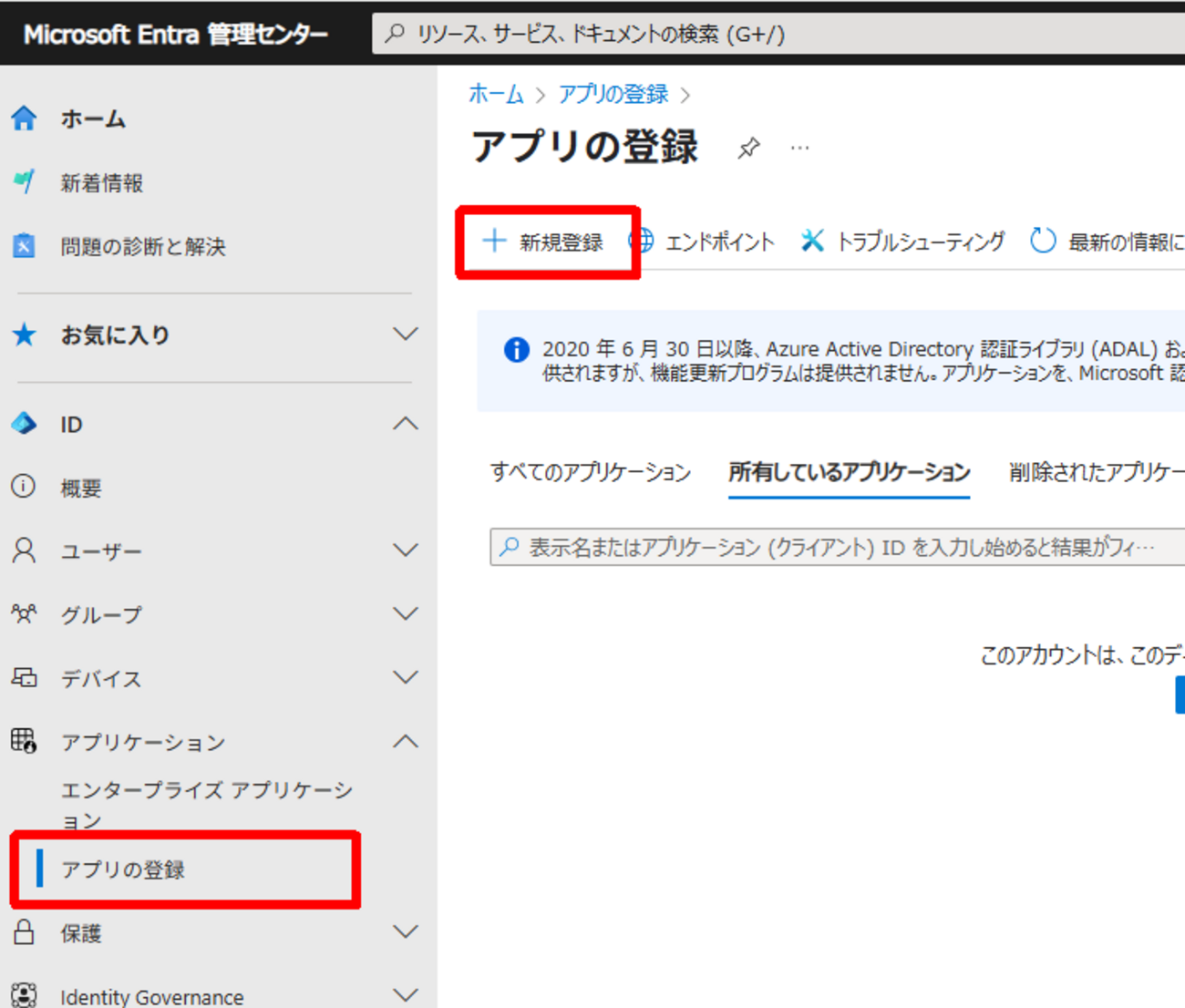1185x1008 pixels.
Task: Click the application name or ID filter field
Action: tap(837, 547)
